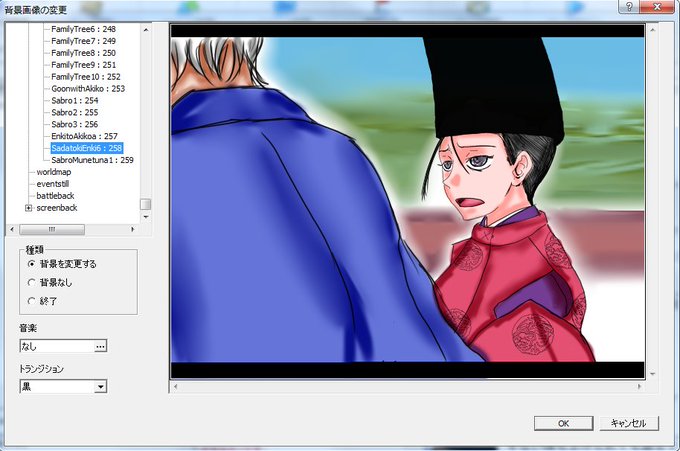680x451 pixels.
Task: Click the キャンセル button
Action: (x=629, y=423)
